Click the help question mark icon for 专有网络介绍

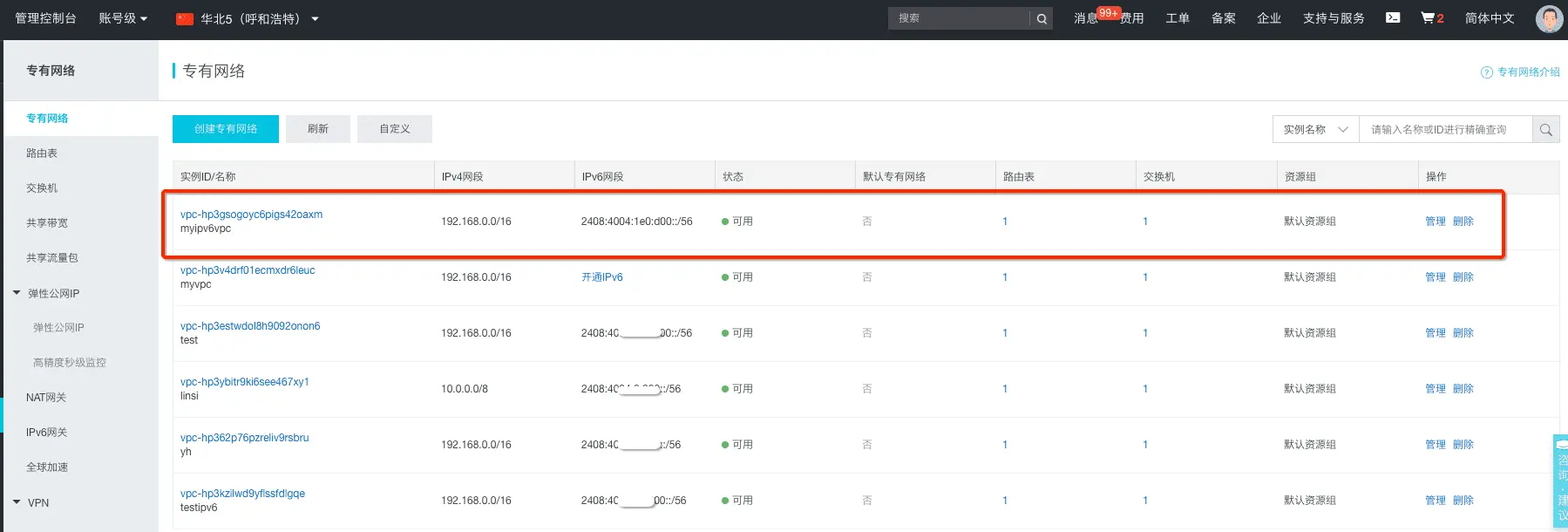pyautogui.click(x=1487, y=72)
